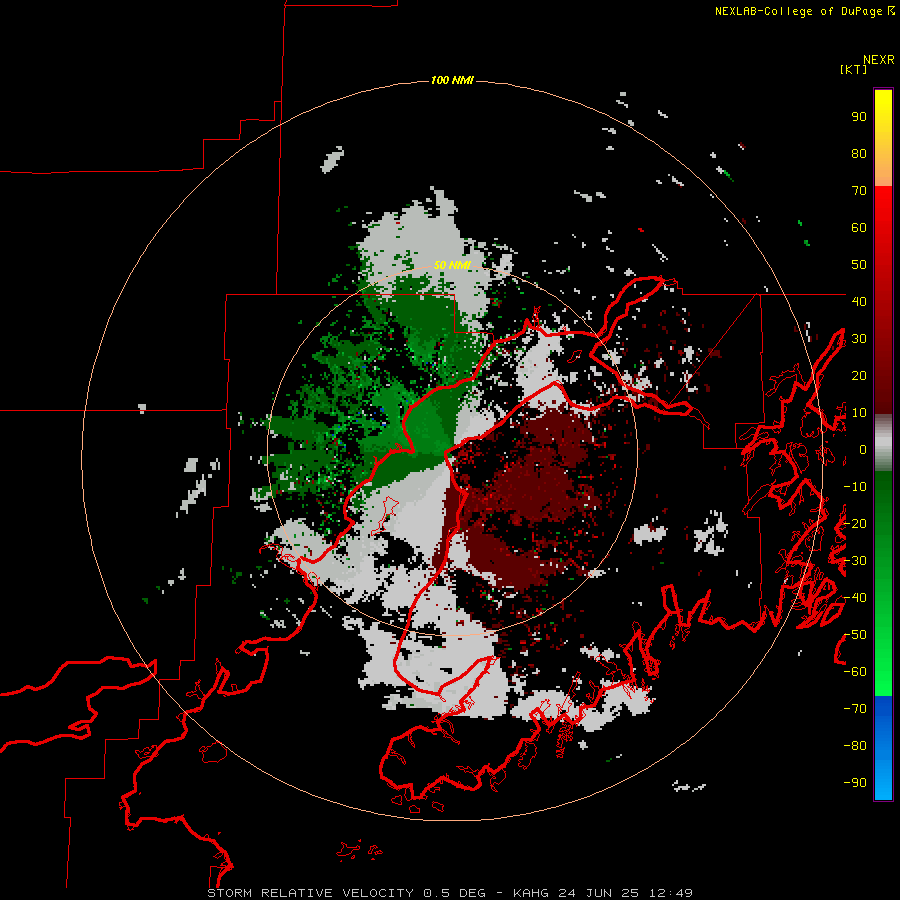The image size is (900, 900).
Task: Click the -70 value on velocity scale
Action: pyautogui.click(x=855, y=708)
